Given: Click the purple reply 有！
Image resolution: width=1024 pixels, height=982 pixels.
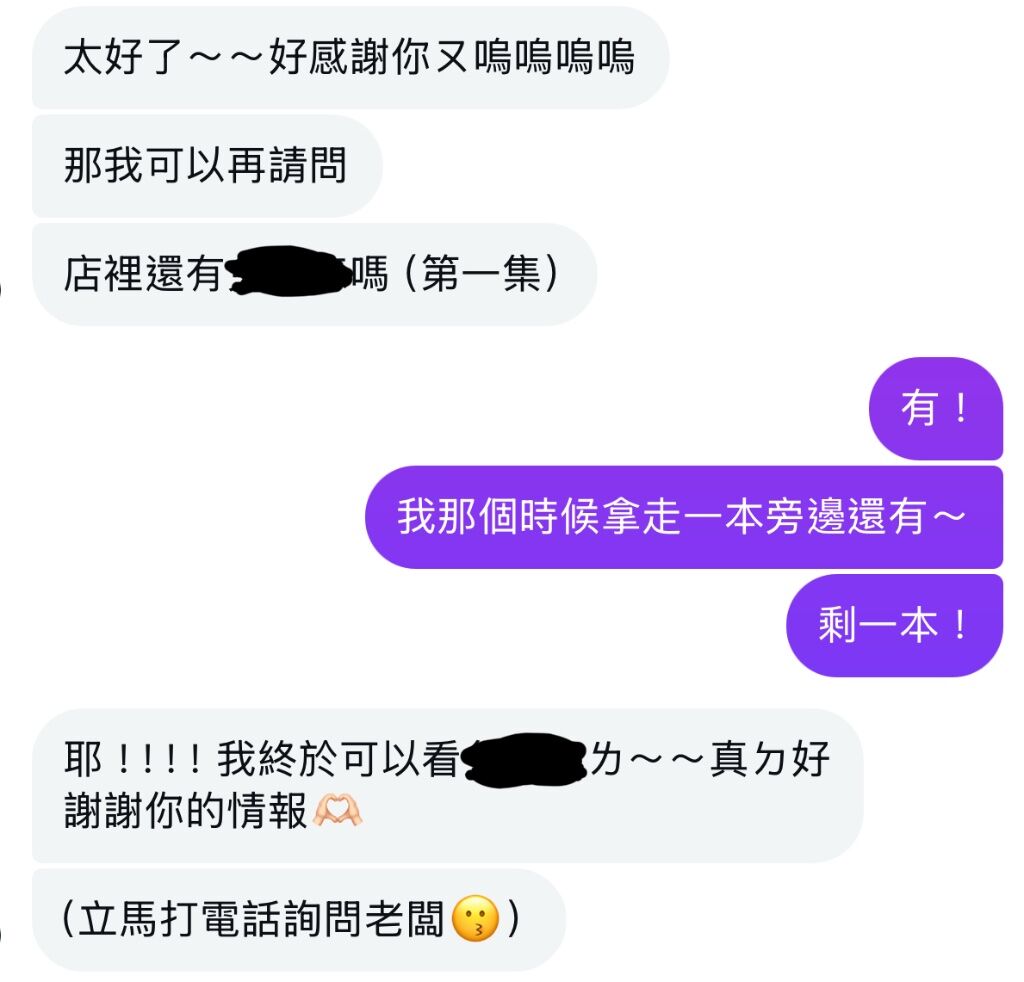Looking at the screenshot, I should coord(935,409).
